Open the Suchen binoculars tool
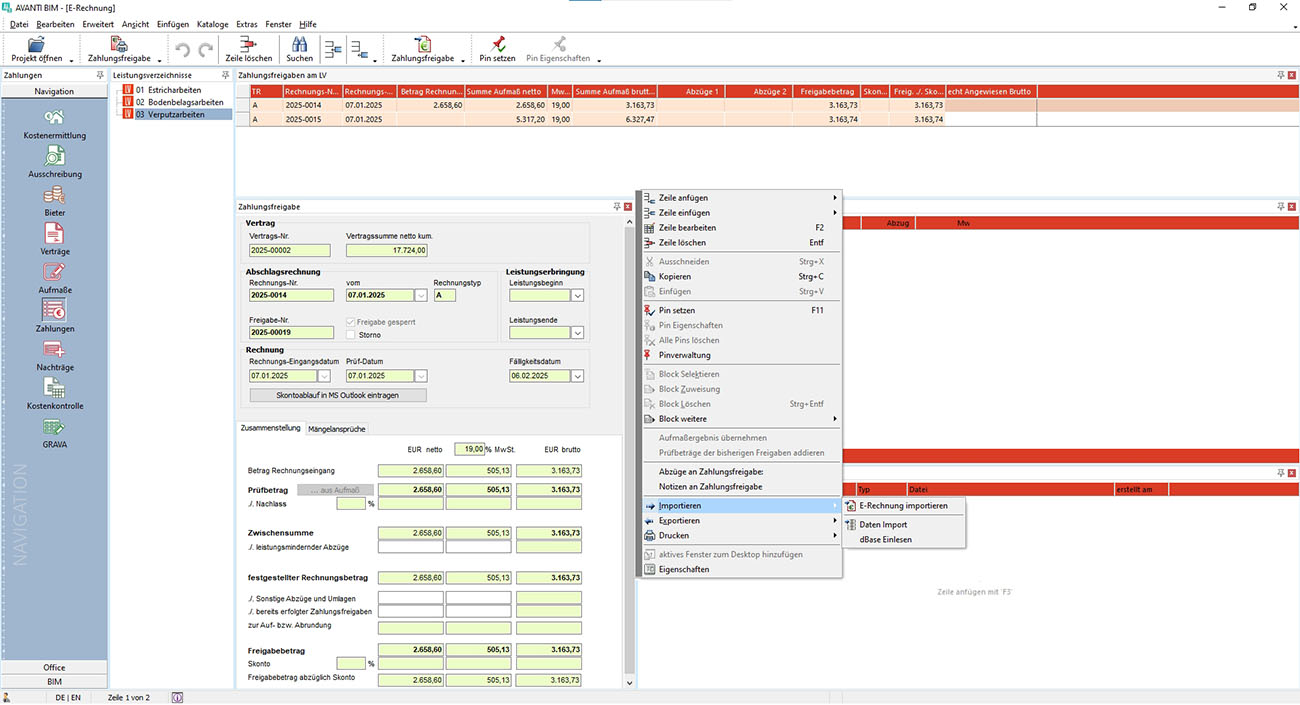Image resolution: width=1300 pixels, height=705 pixels. [299, 46]
